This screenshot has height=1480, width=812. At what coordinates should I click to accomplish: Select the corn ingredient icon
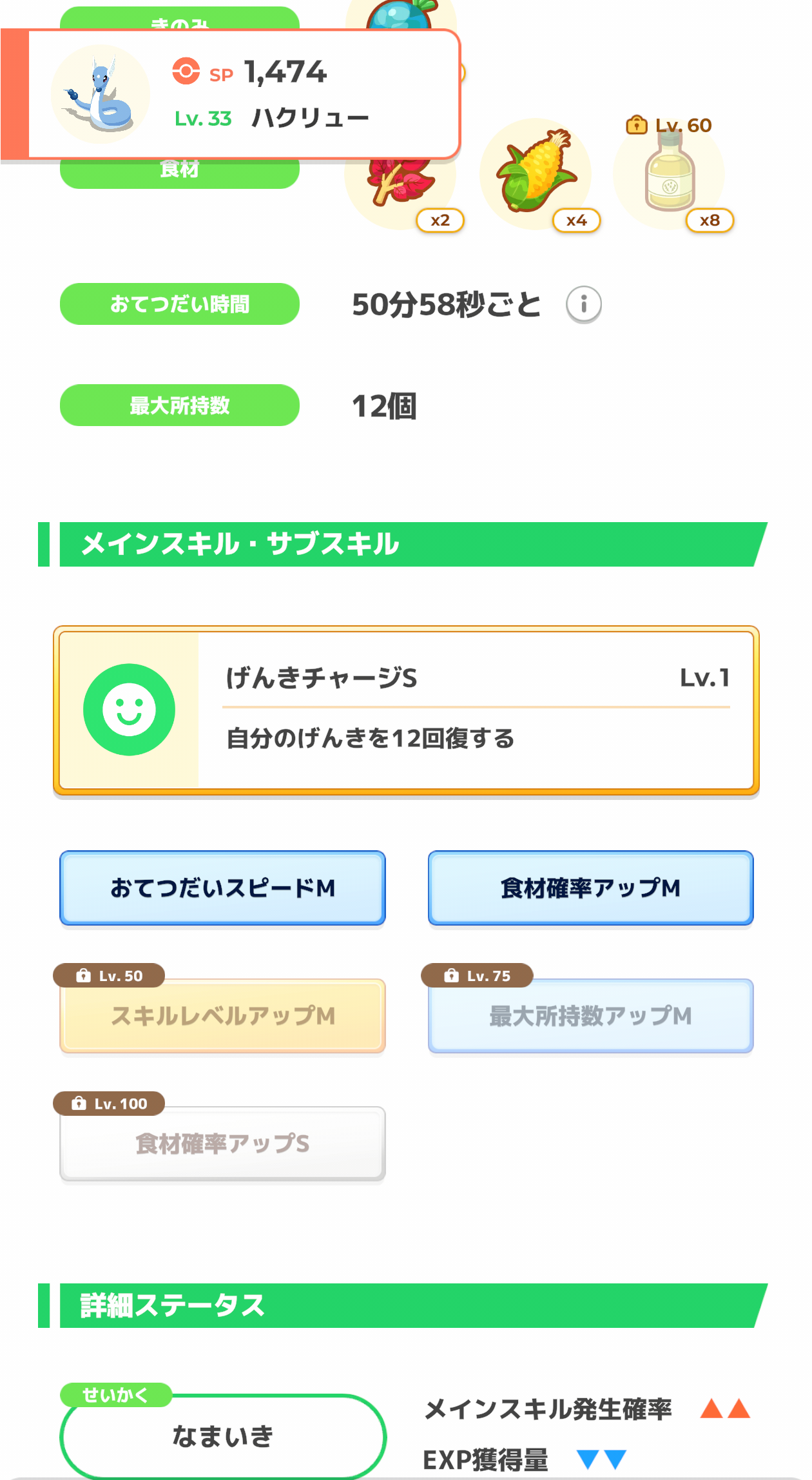tap(536, 171)
